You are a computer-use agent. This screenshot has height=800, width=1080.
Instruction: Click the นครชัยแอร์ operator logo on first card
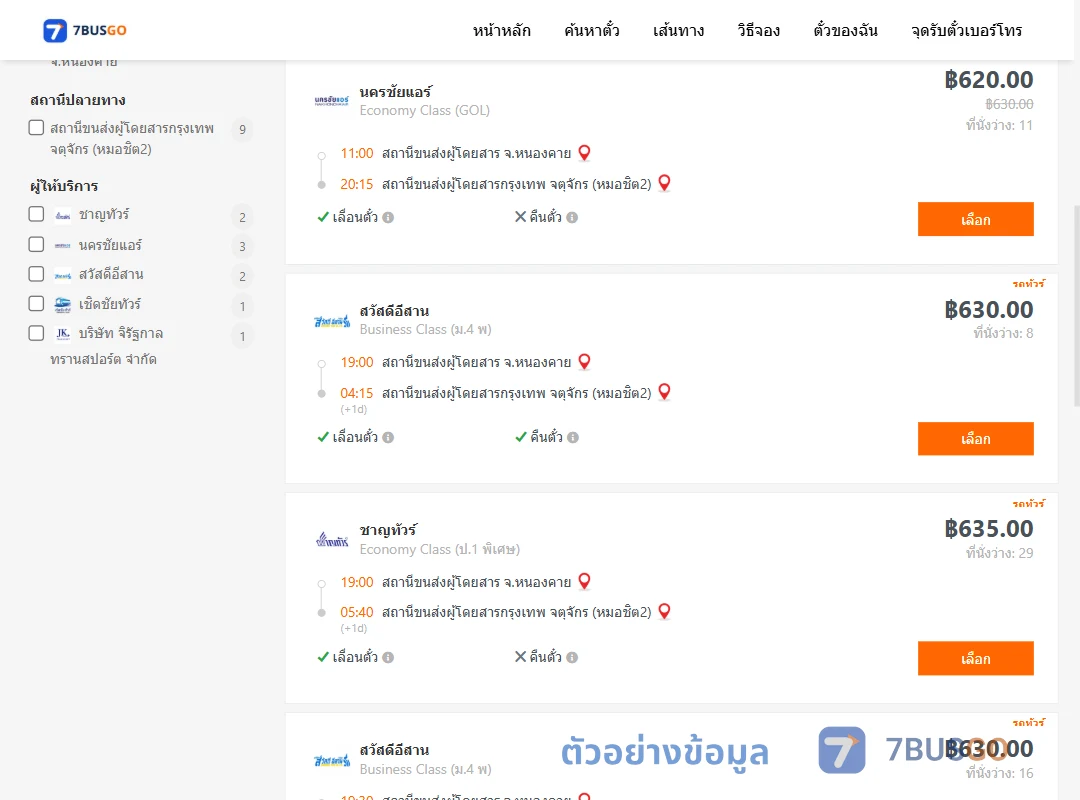[332, 101]
